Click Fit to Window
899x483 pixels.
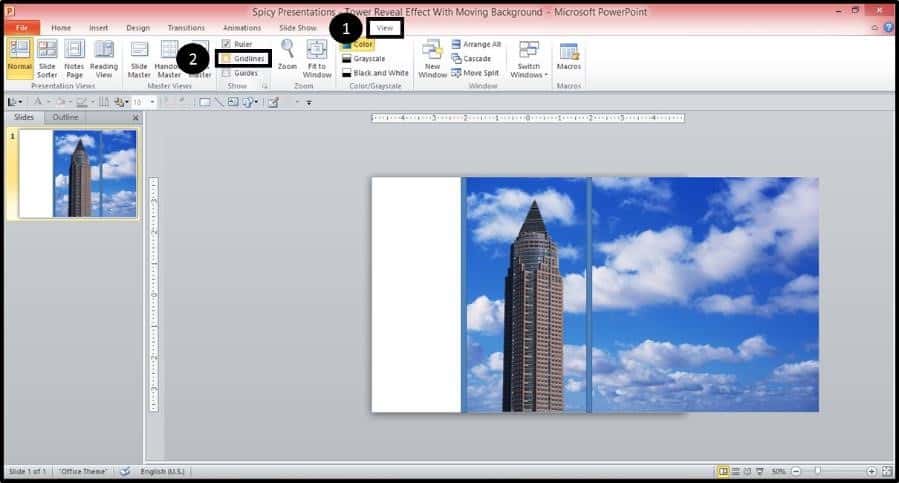tap(317, 58)
